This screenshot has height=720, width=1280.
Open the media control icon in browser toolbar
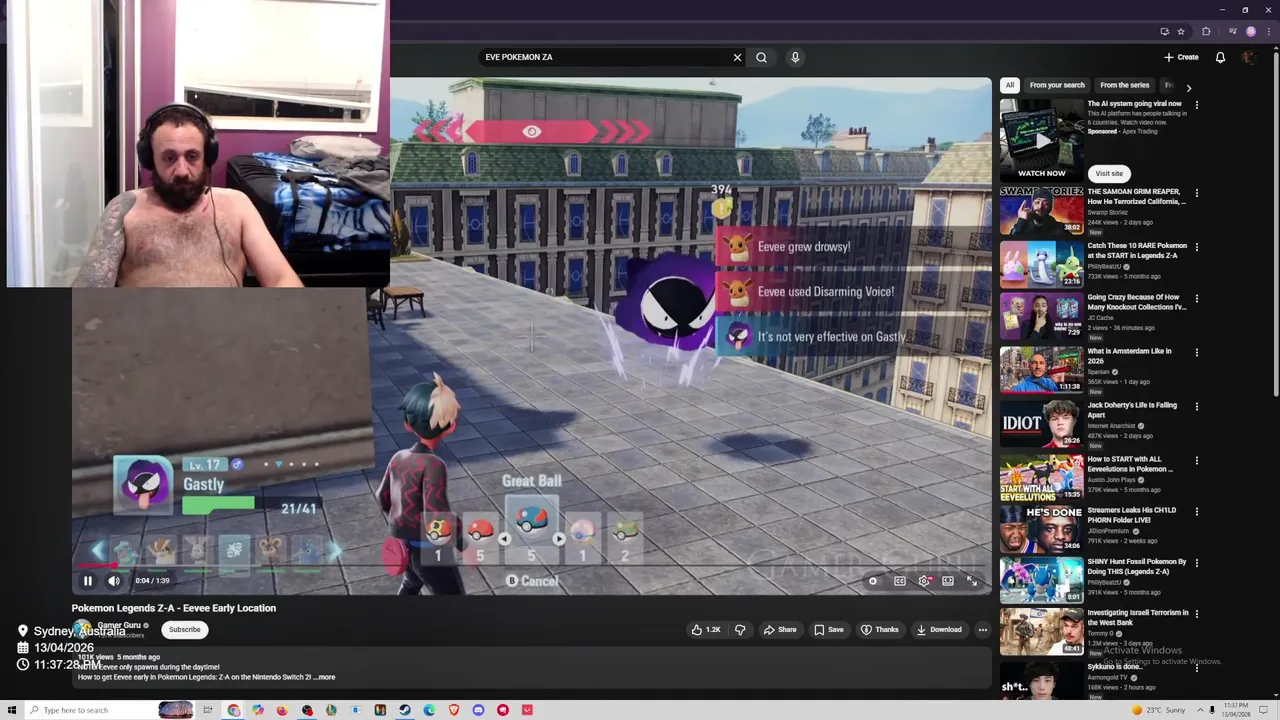pyautogui.click(x=1233, y=31)
